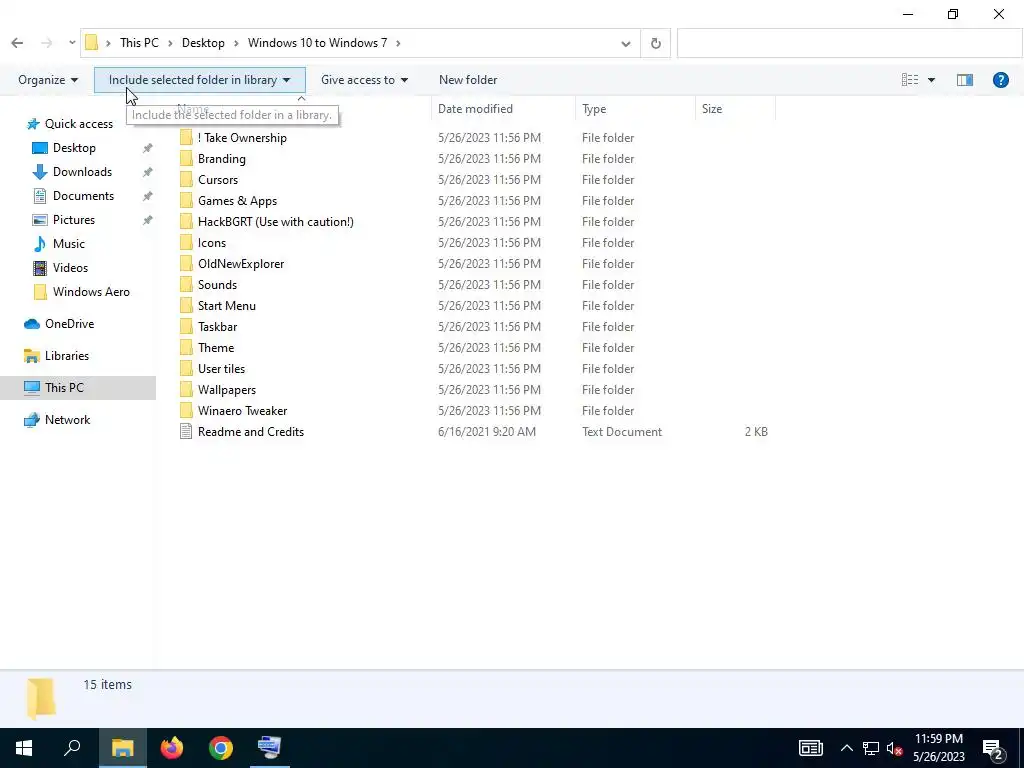Show hidden tray icons chevron
Image resolution: width=1024 pixels, height=768 pixels.
coord(846,748)
